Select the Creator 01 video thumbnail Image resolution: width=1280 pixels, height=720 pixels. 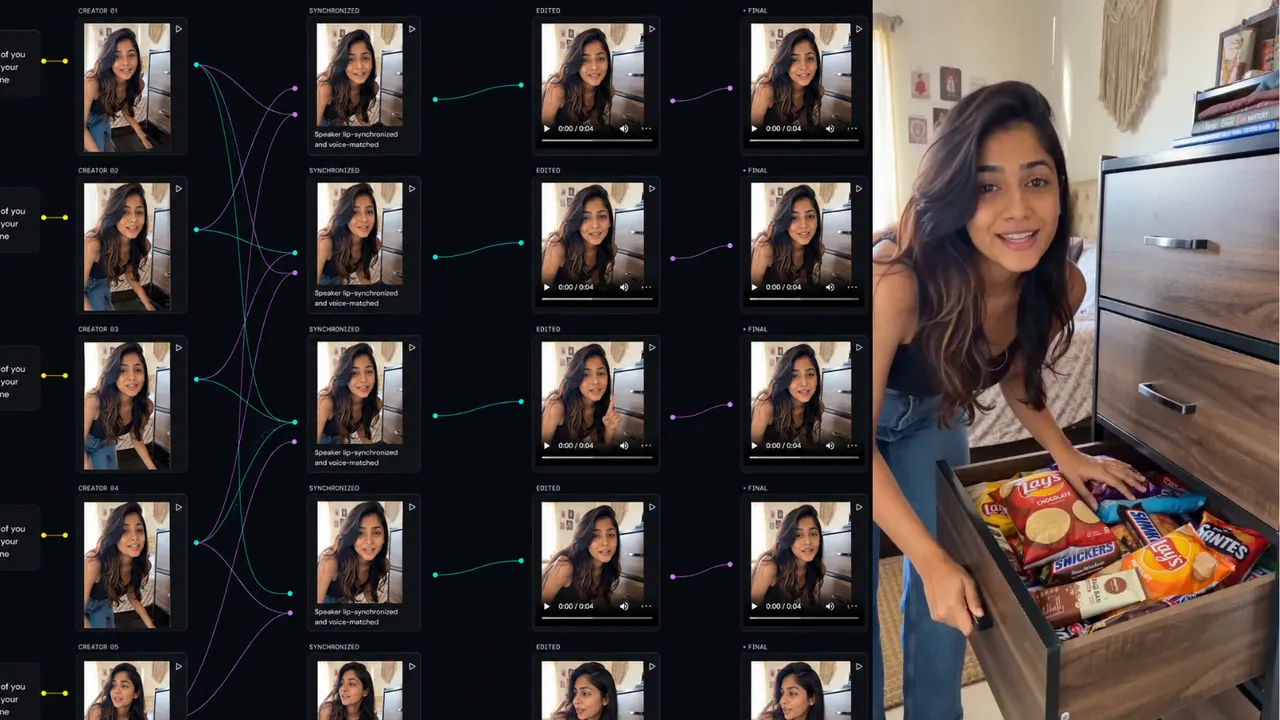[x=127, y=87]
